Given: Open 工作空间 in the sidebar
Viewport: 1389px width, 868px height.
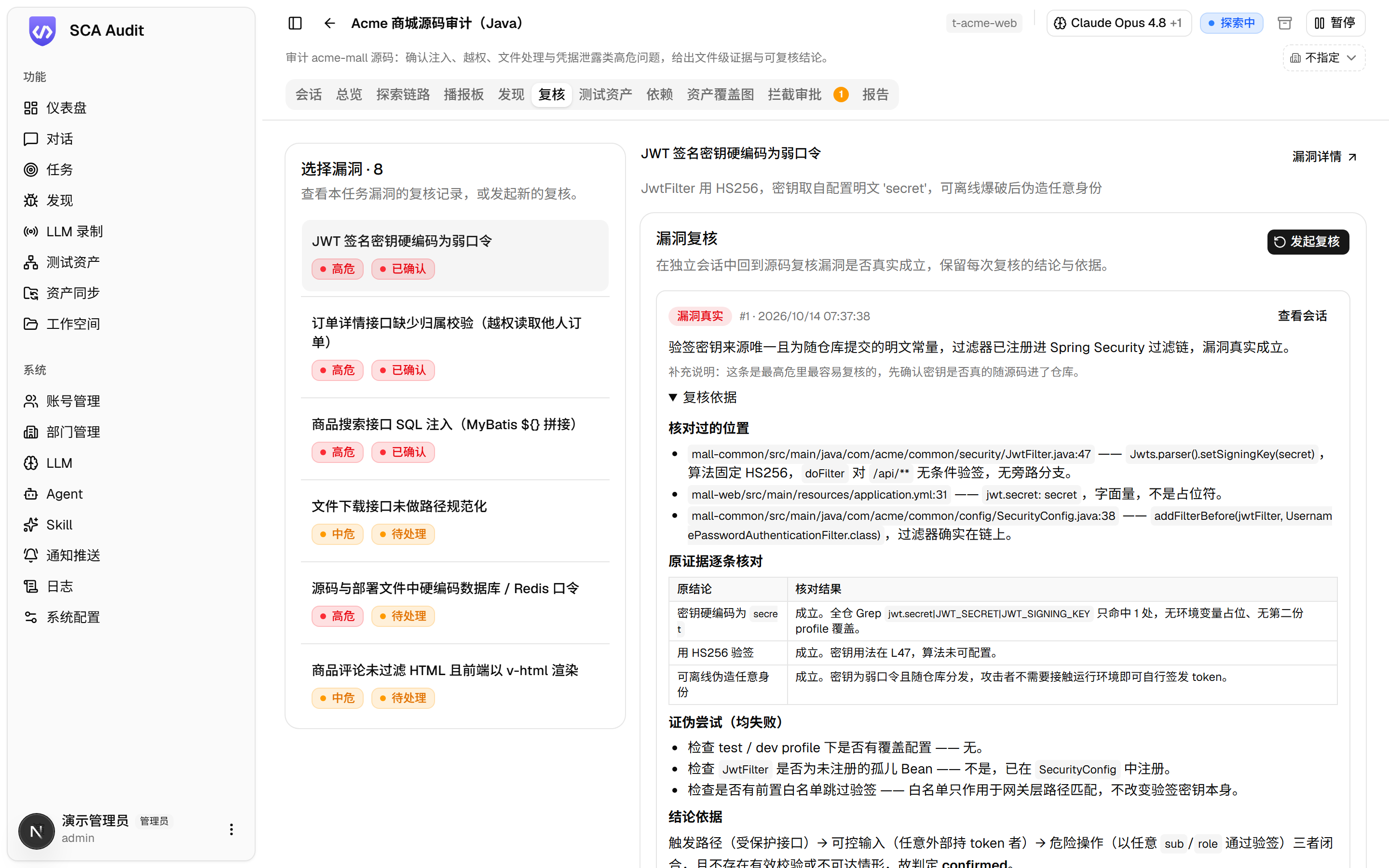Looking at the screenshot, I should [x=131, y=324].
